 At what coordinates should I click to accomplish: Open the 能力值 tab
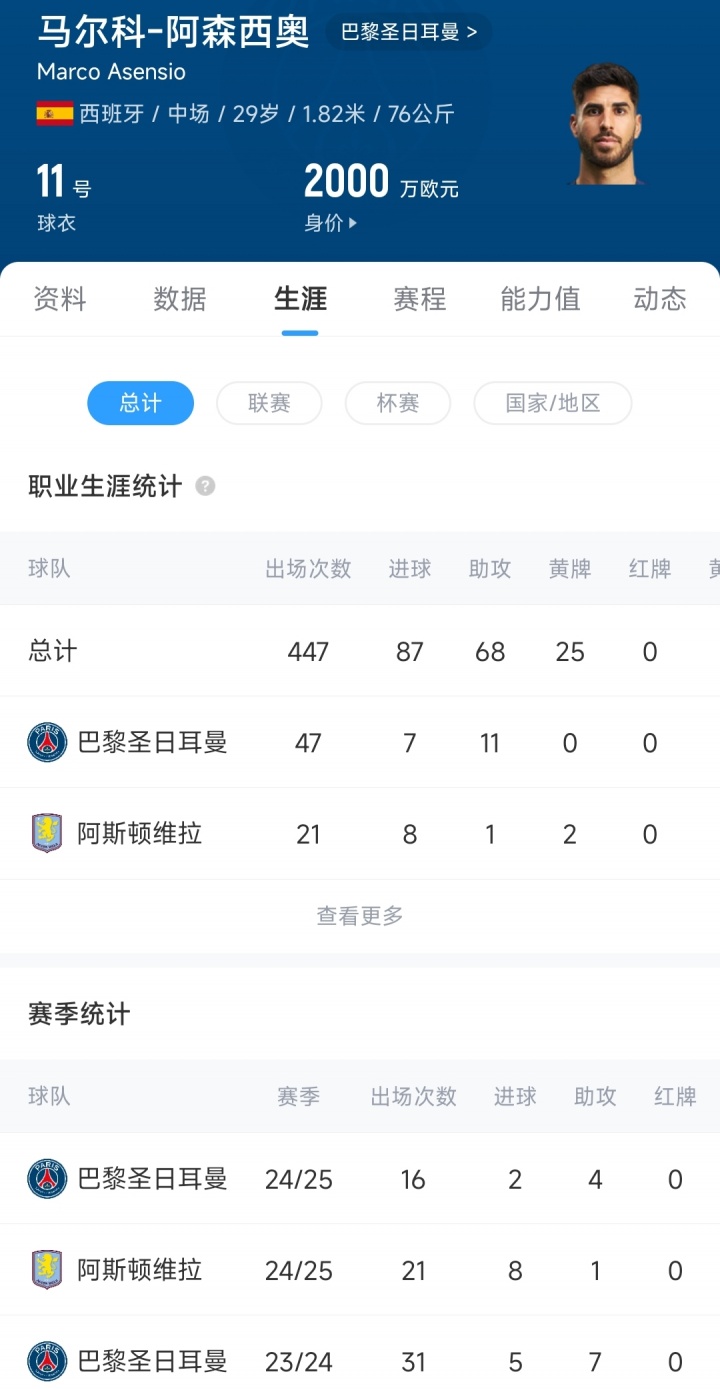(540, 299)
